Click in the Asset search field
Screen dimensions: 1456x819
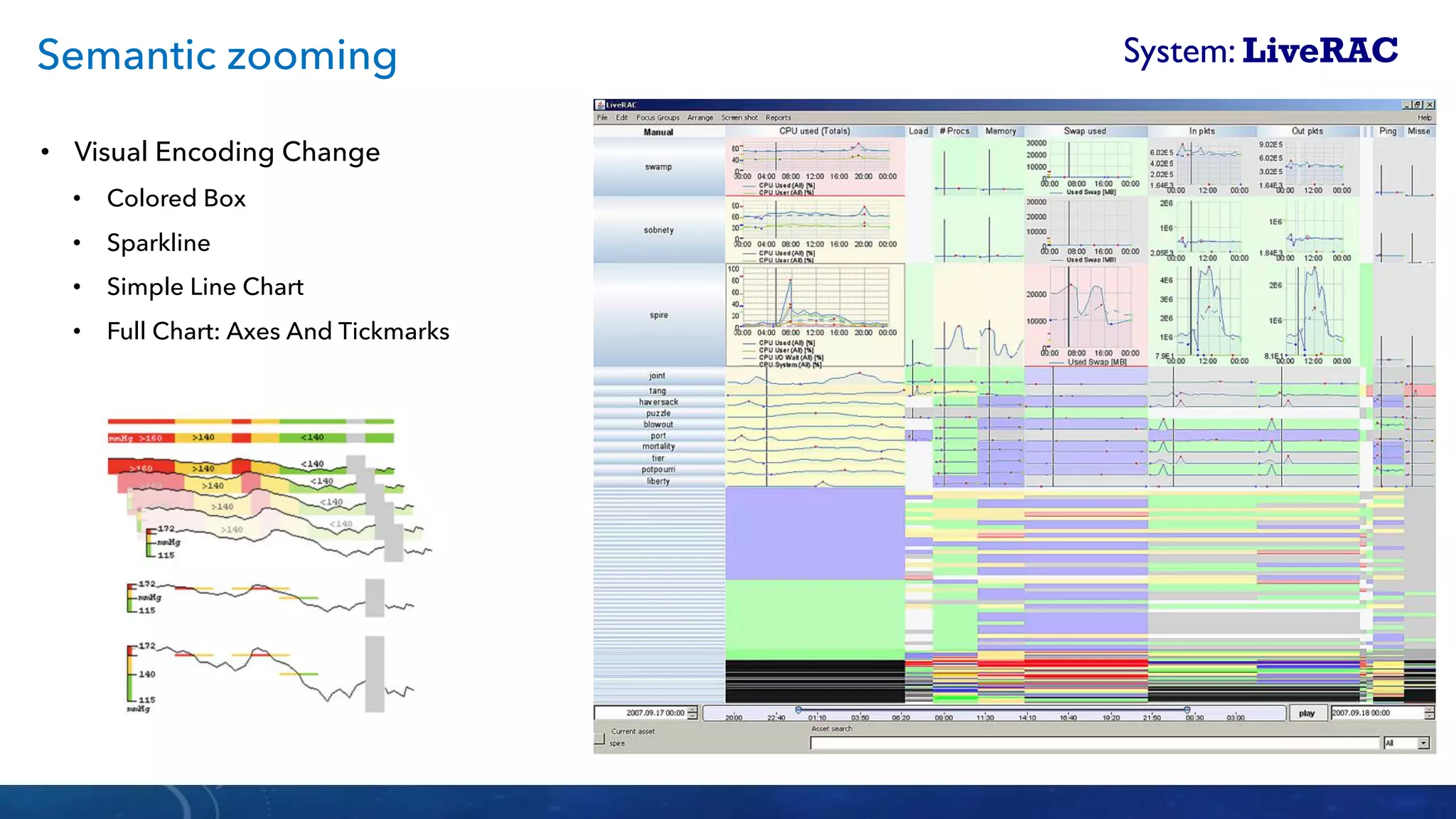1093,743
